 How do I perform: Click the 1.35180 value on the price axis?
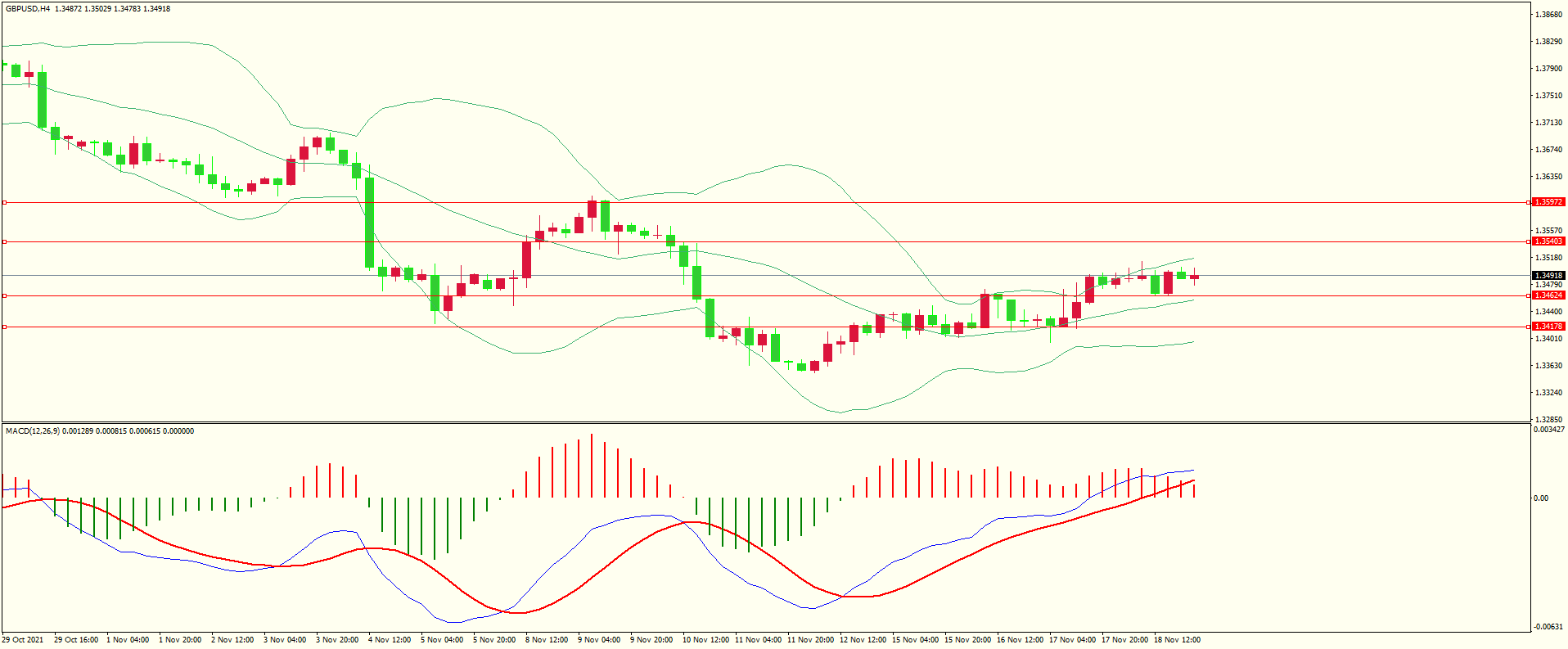click(x=1548, y=258)
